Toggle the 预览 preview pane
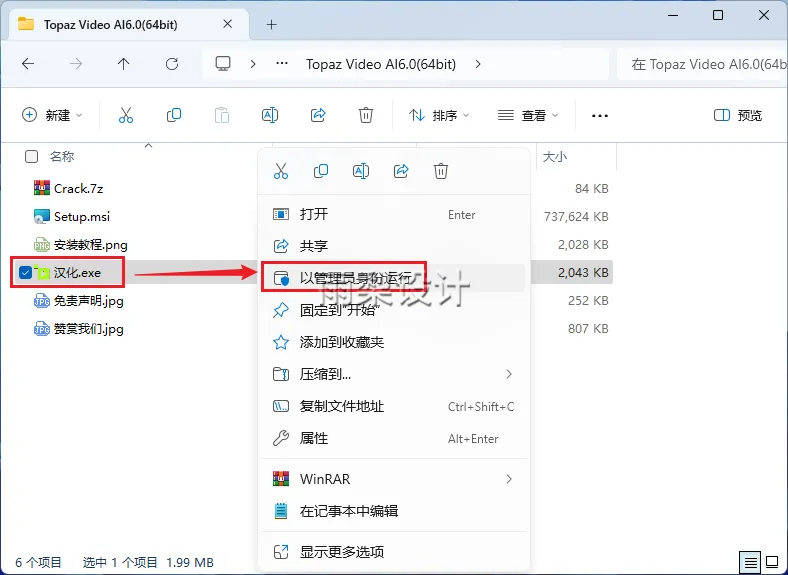The height and width of the screenshot is (575, 788). [x=738, y=116]
